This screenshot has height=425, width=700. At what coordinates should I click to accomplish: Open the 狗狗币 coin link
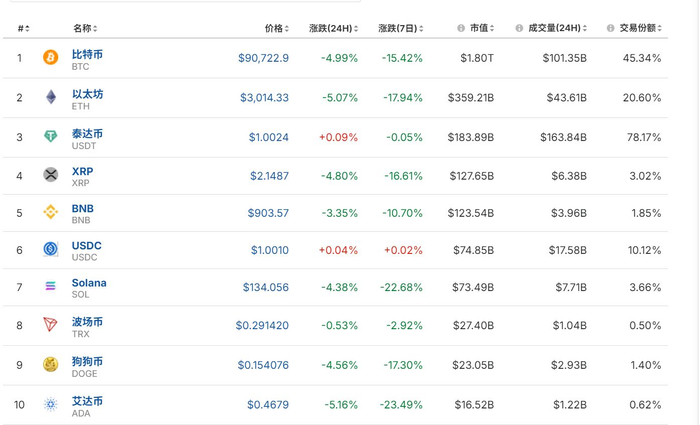click(x=87, y=362)
